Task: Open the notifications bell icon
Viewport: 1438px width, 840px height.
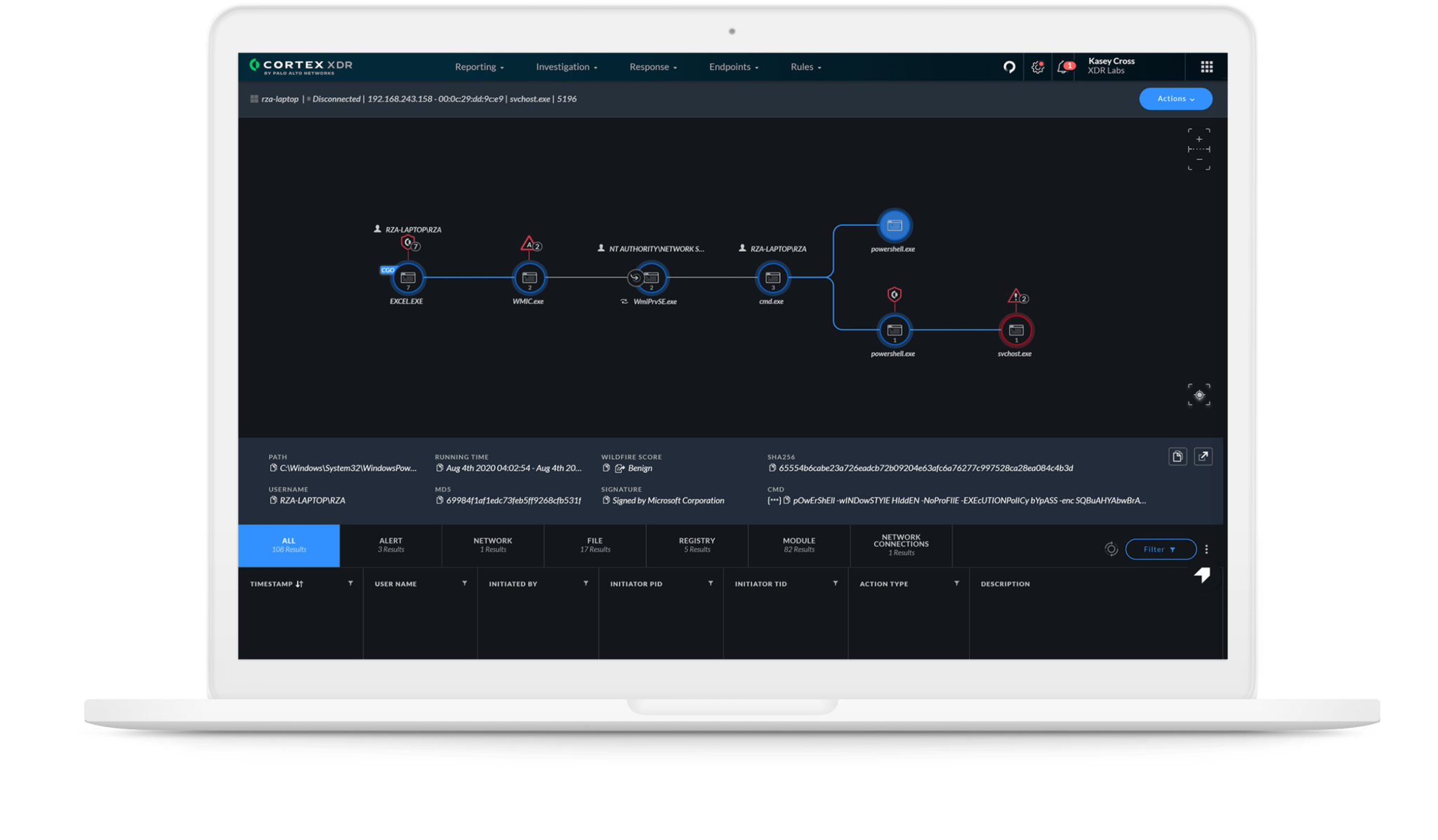Action: [x=1063, y=67]
